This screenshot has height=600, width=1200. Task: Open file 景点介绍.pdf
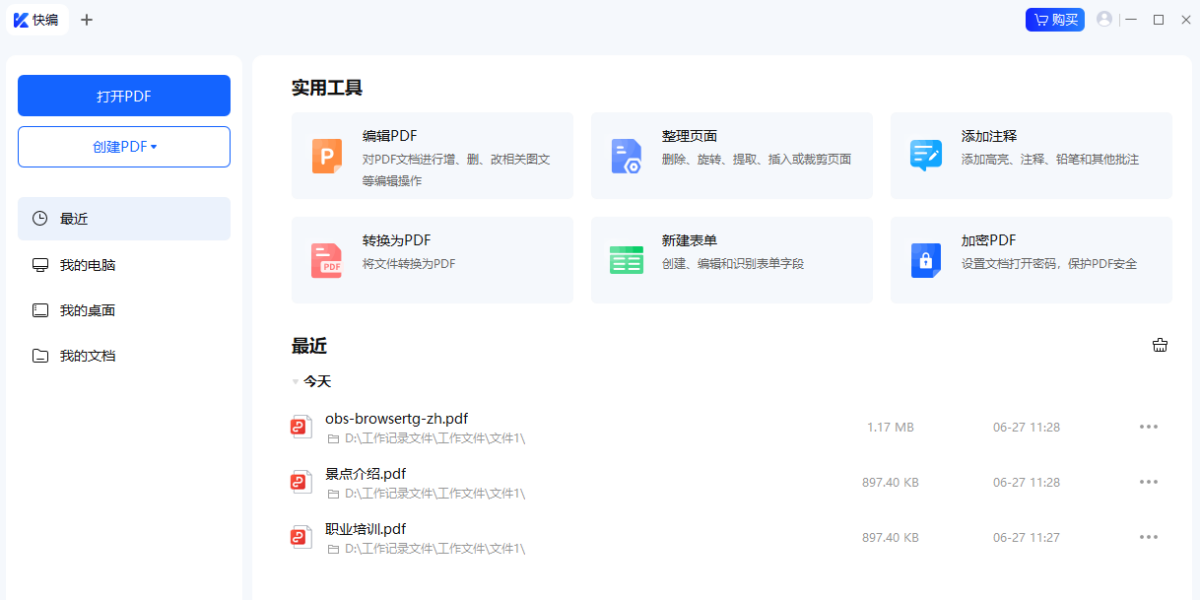point(365,473)
